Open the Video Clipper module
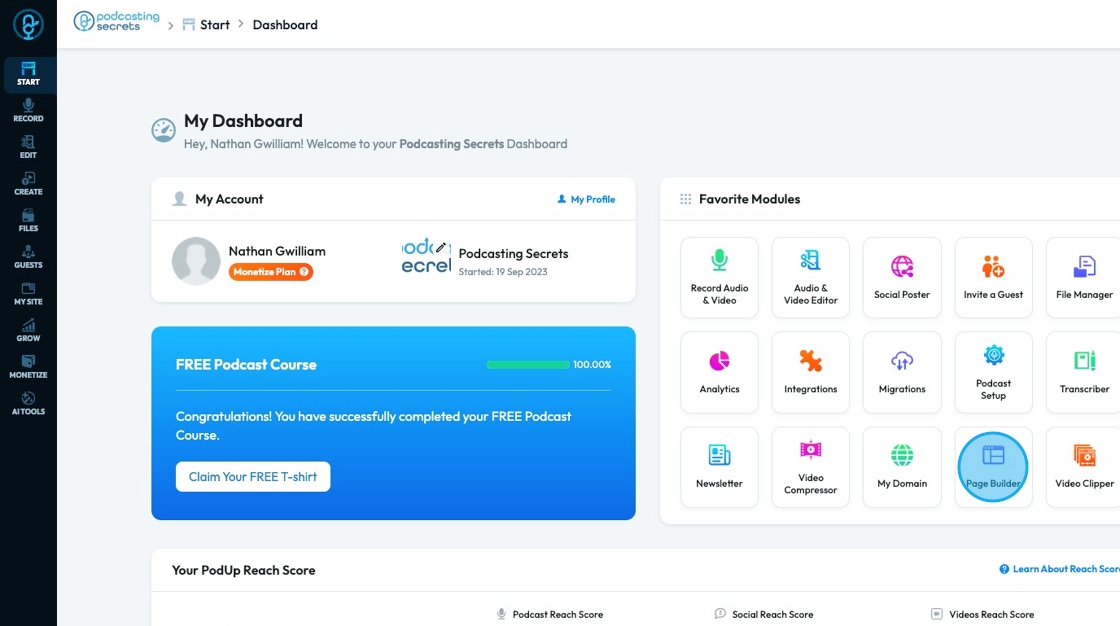Screen dimensions: 1120x626 (1084, 467)
